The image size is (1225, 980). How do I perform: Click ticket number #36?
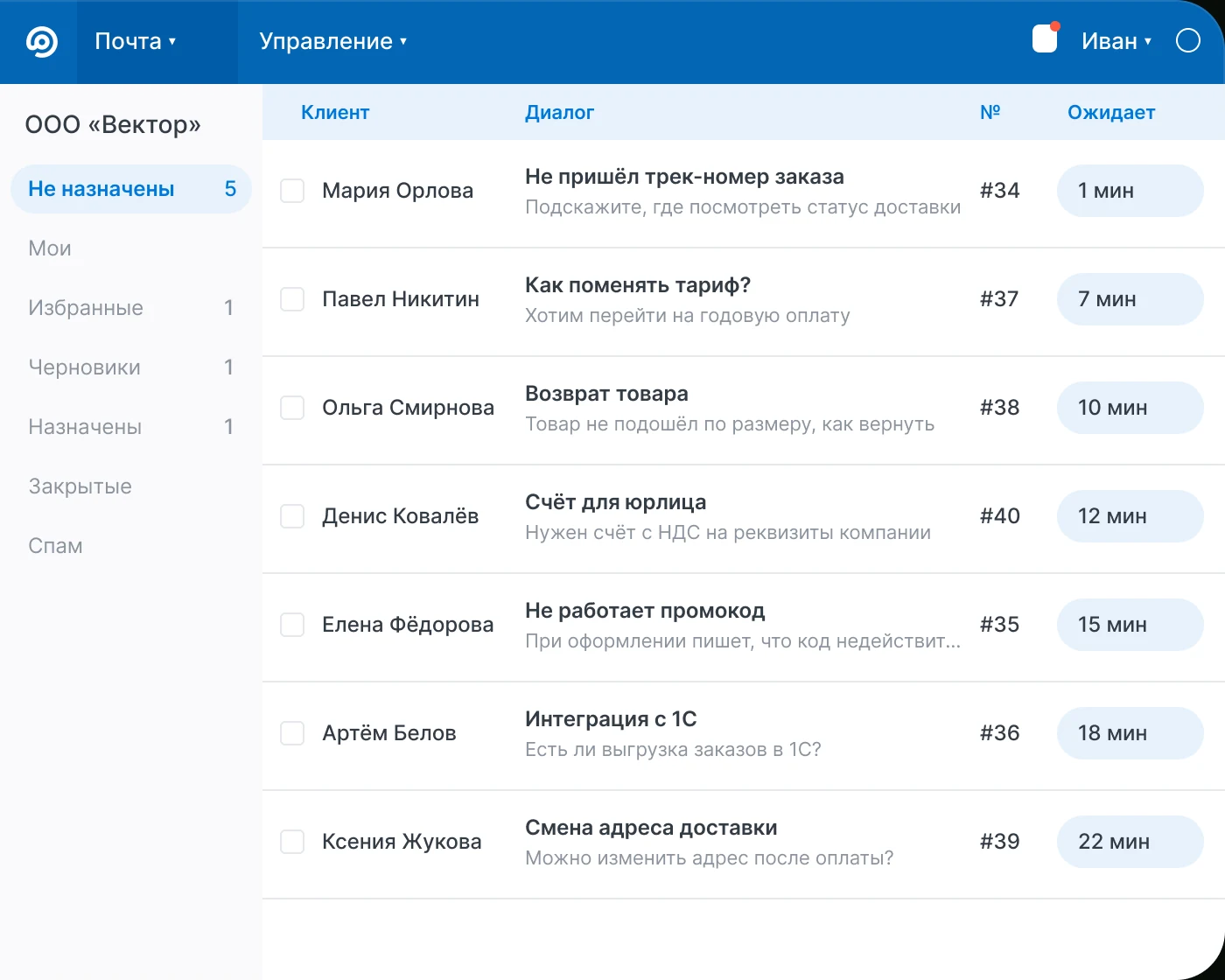pyautogui.click(x=999, y=733)
